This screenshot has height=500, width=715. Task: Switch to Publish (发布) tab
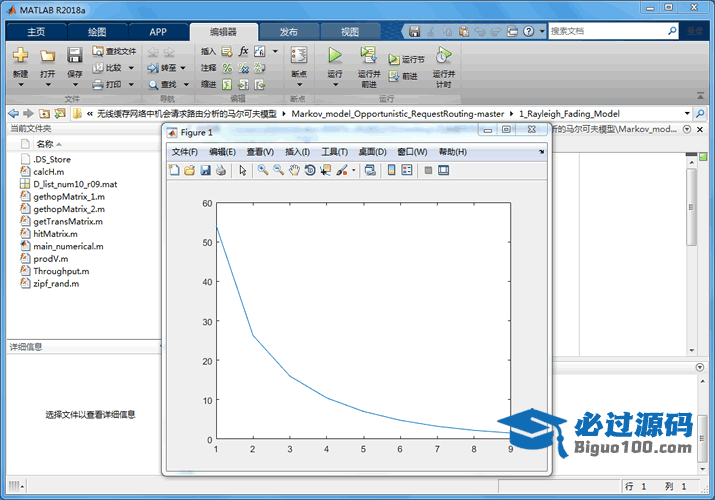pyautogui.click(x=289, y=32)
